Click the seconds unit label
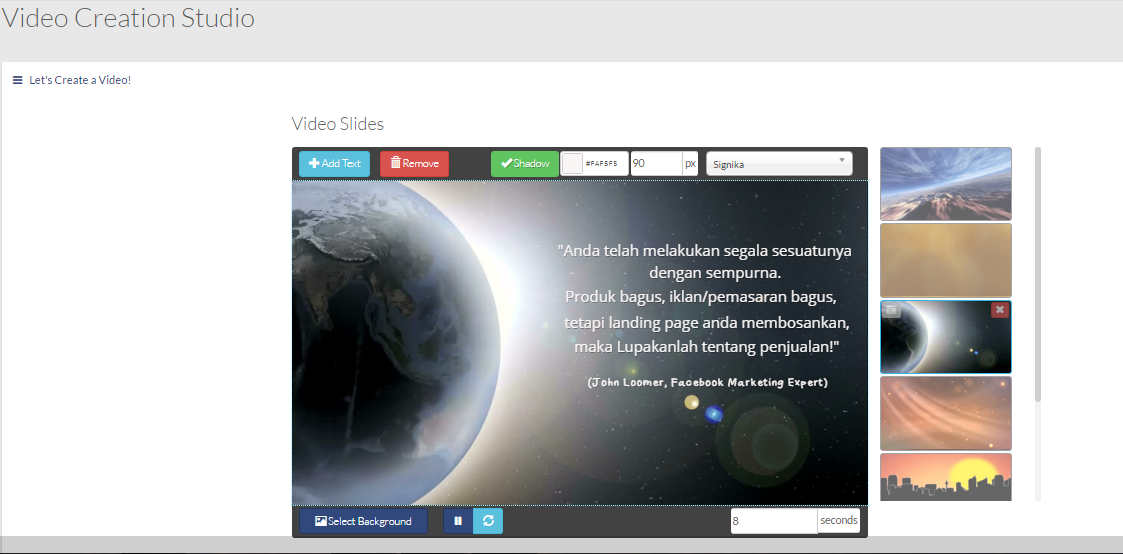The height and width of the screenshot is (554, 1123). [839, 521]
